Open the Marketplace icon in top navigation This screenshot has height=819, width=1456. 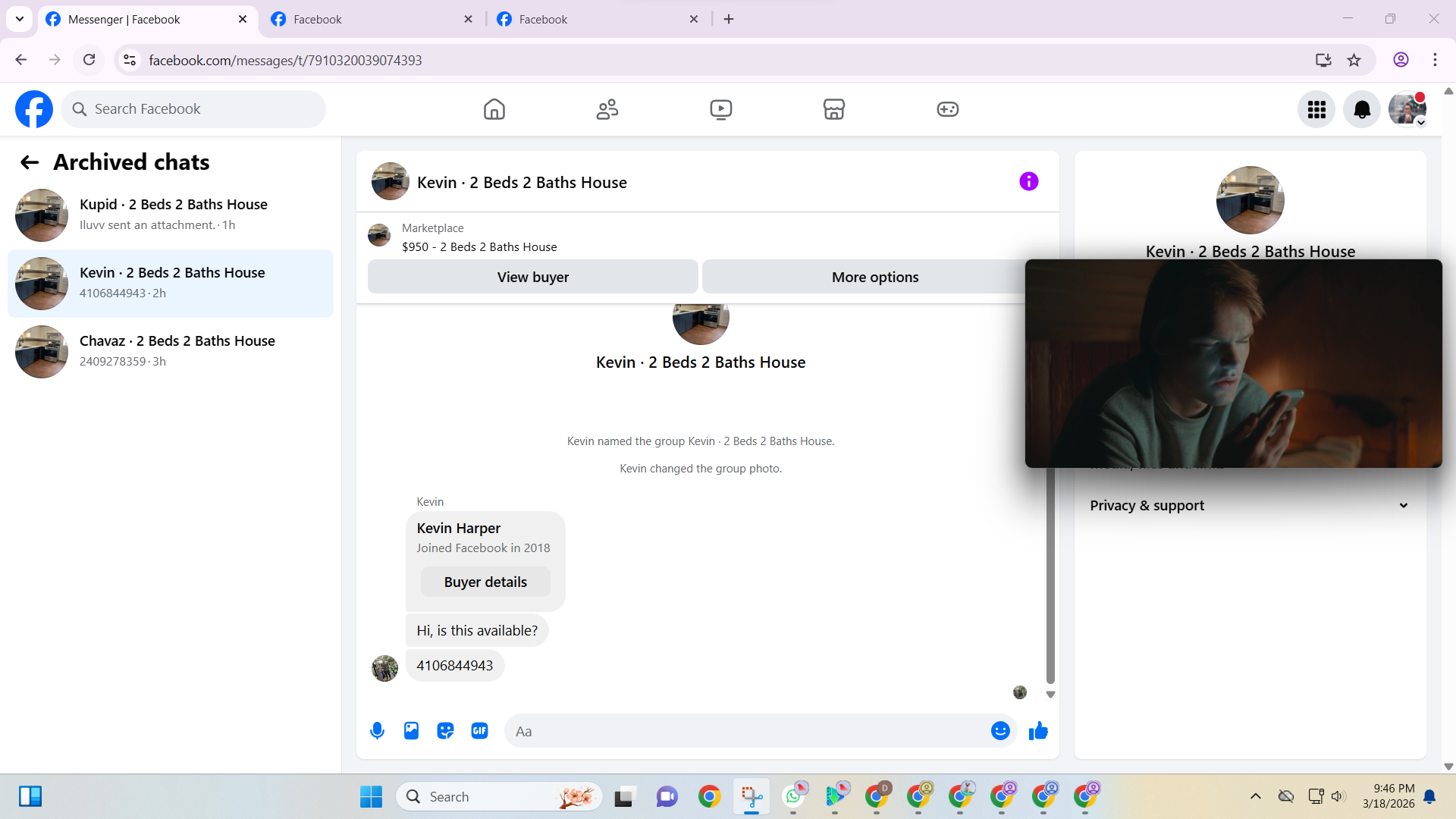pos(833,109)
